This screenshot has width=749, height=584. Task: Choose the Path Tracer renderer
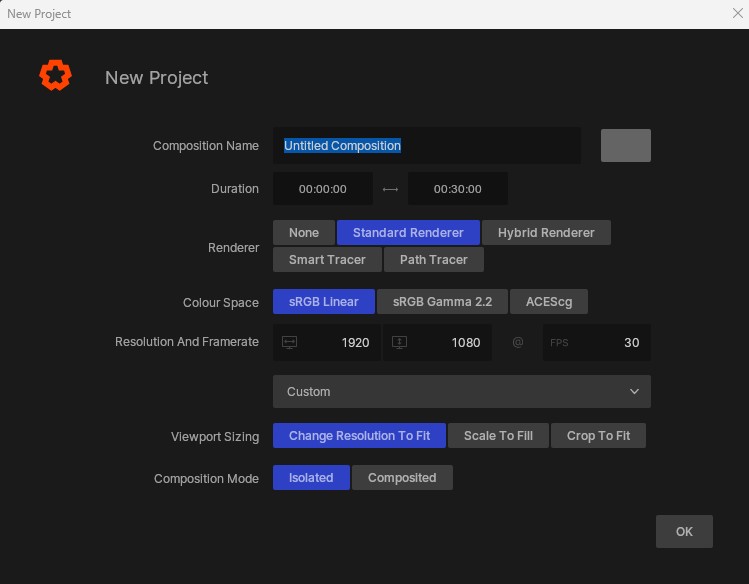(433, 260)
